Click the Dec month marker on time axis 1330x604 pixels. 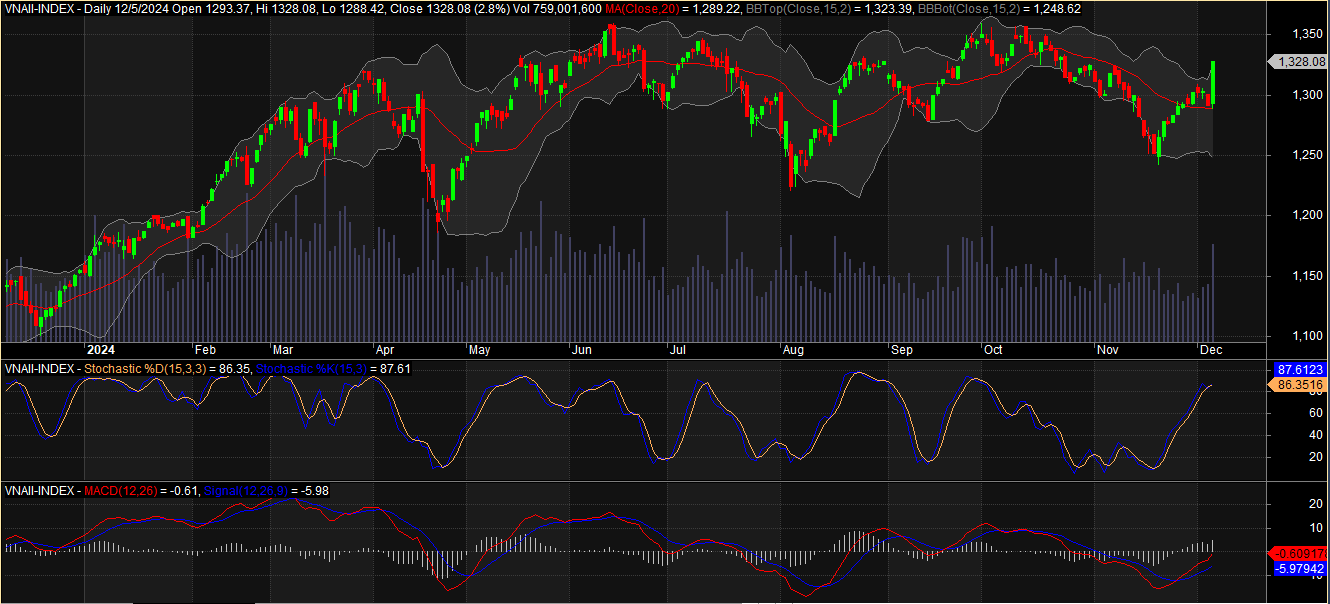click(x=1210, y=350)
